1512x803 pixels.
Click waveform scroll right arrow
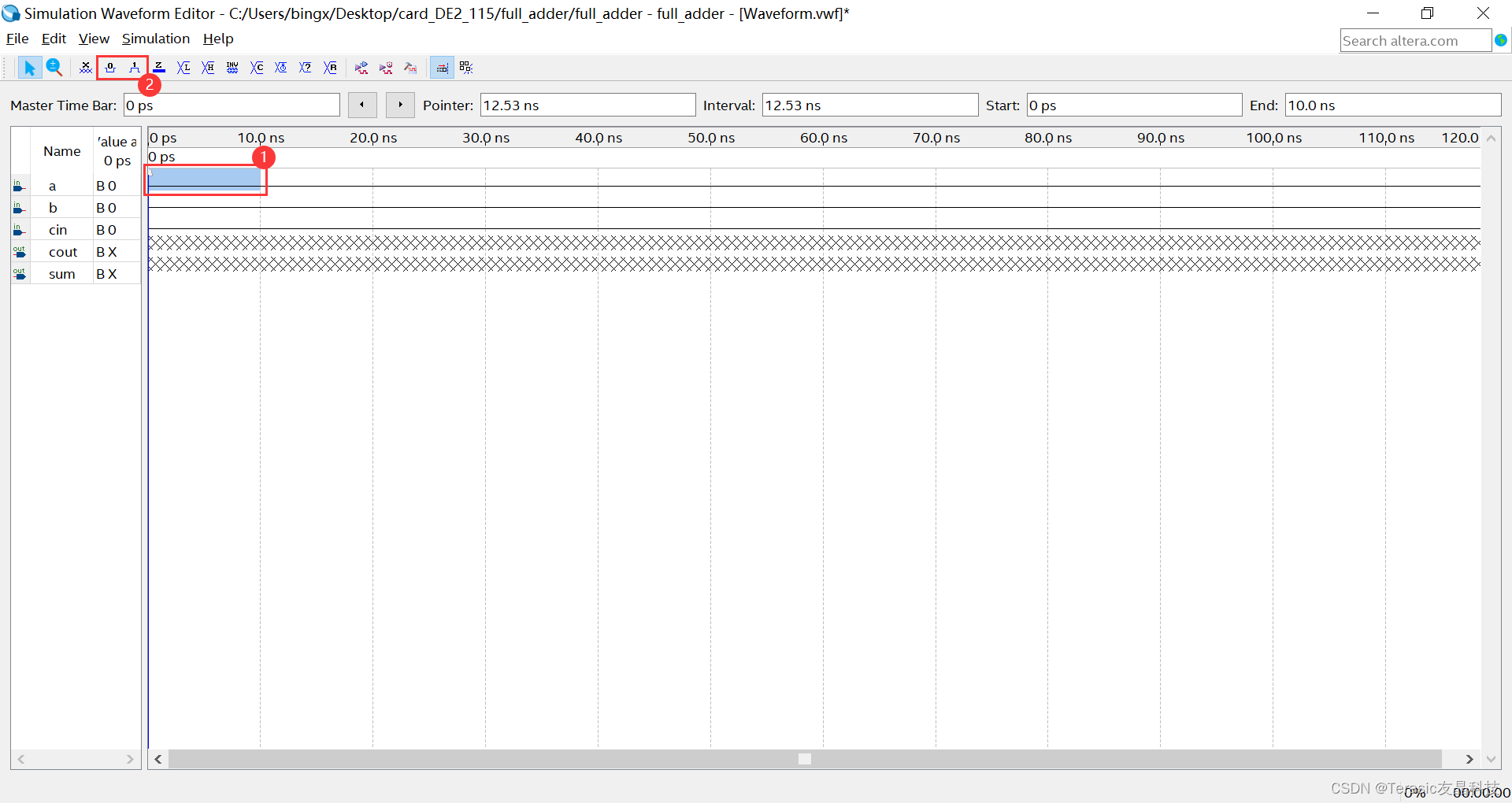[x=1469, y=759]
